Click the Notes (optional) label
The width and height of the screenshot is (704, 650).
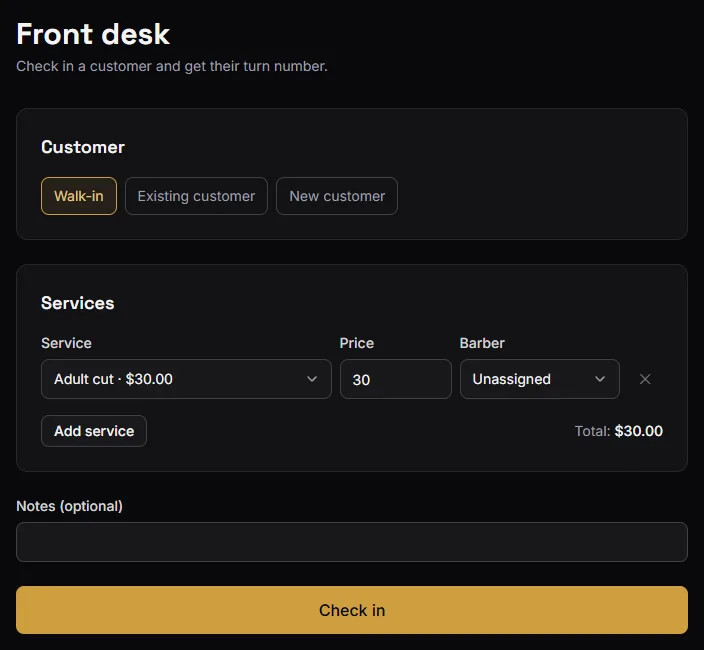[70, 506]
